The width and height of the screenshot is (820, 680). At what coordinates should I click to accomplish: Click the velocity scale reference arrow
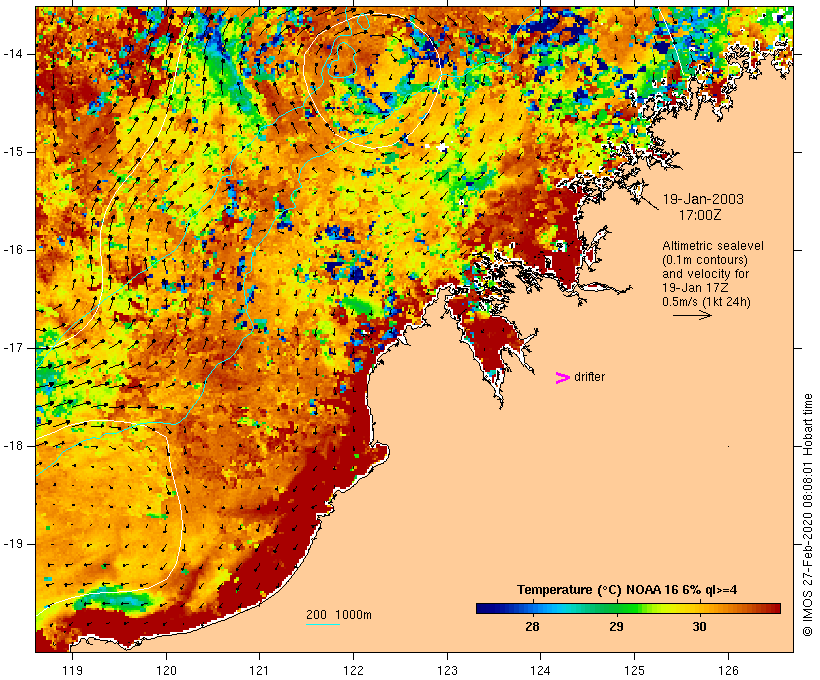[x=691, y=315]
